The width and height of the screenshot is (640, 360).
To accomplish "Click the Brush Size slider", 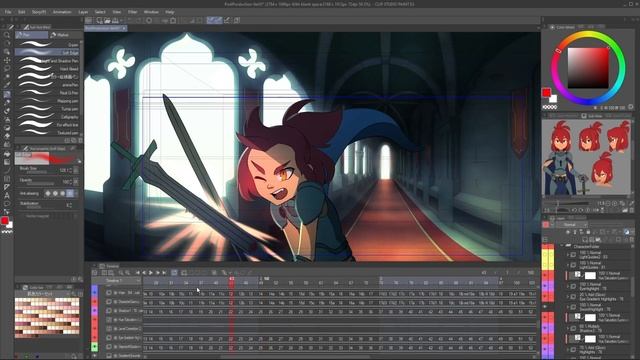I will (x=38, y=172).
